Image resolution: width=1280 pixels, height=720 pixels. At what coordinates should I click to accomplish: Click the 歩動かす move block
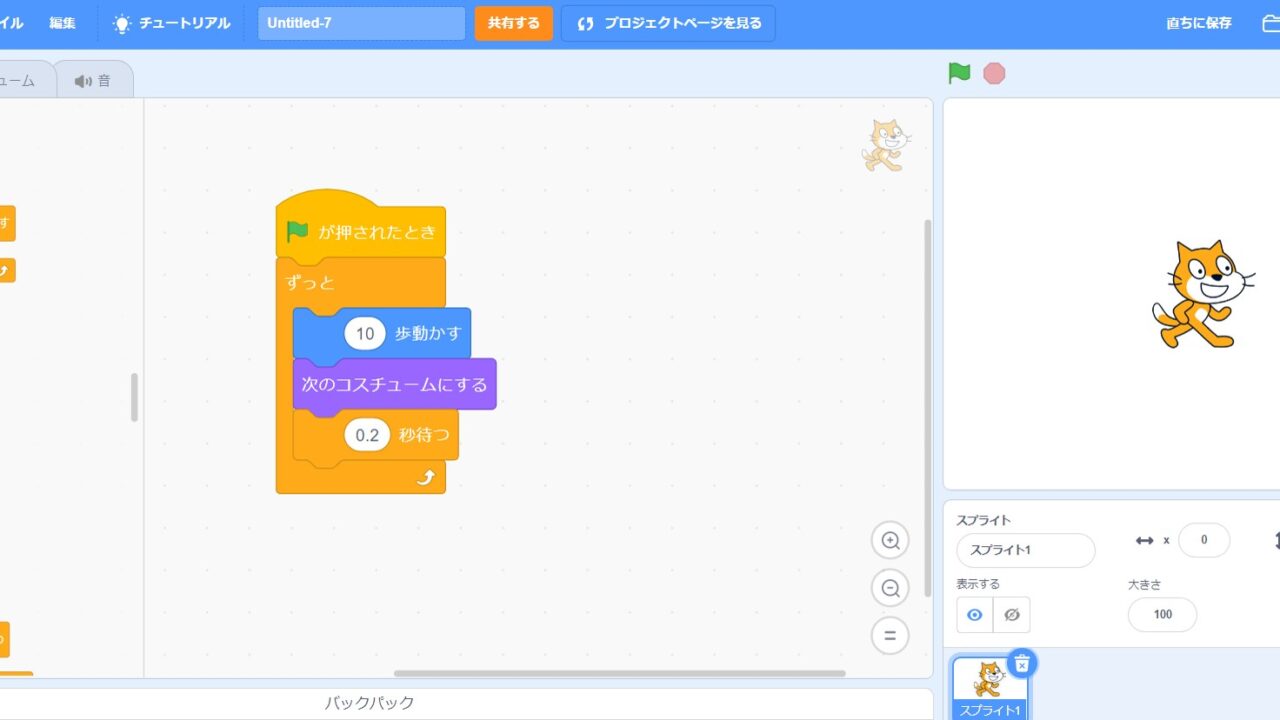coord(427,333)
